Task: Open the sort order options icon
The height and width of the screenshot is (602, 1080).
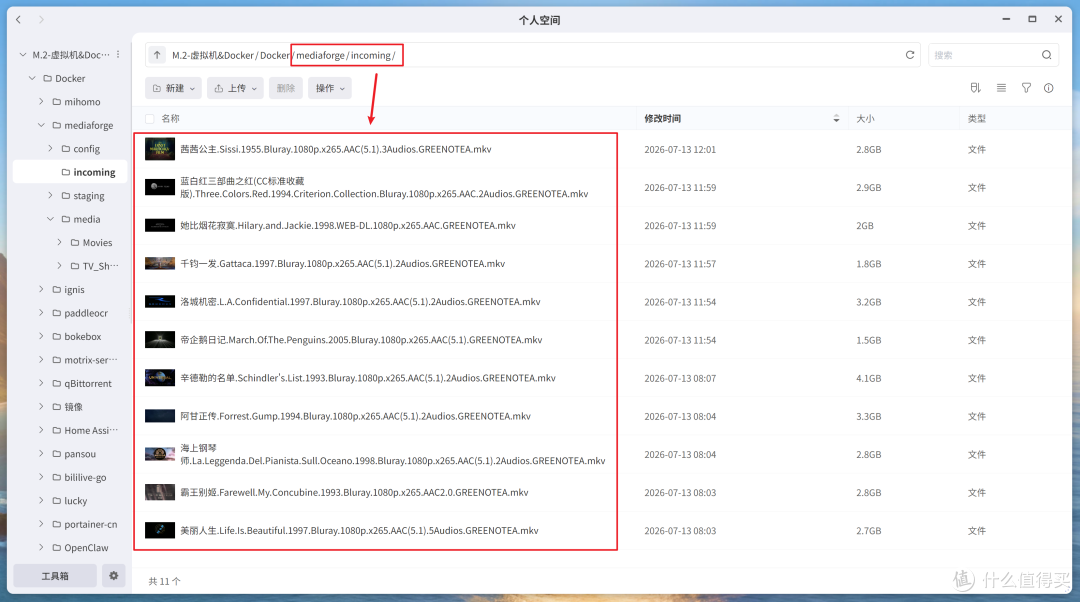Action: pyautogui.click(x=975, y=88)
